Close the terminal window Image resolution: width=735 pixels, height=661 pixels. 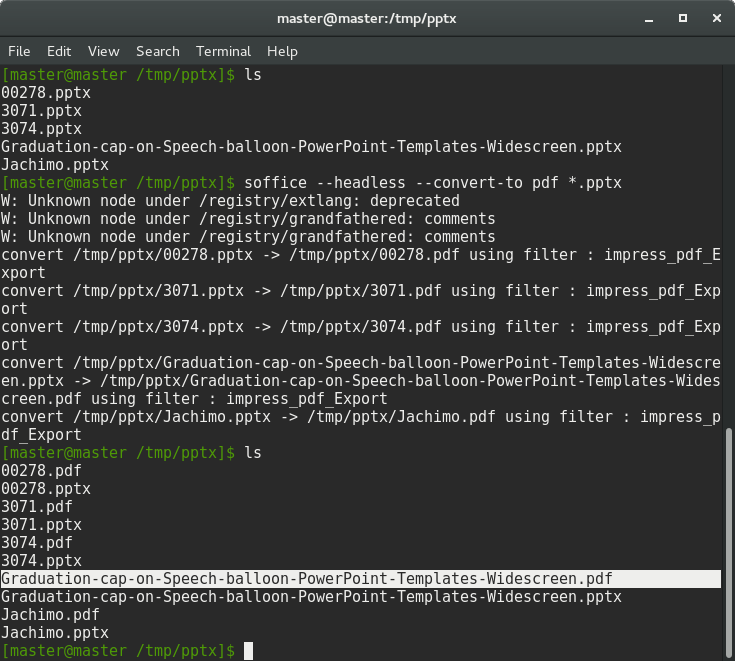(x=717, y=18)
